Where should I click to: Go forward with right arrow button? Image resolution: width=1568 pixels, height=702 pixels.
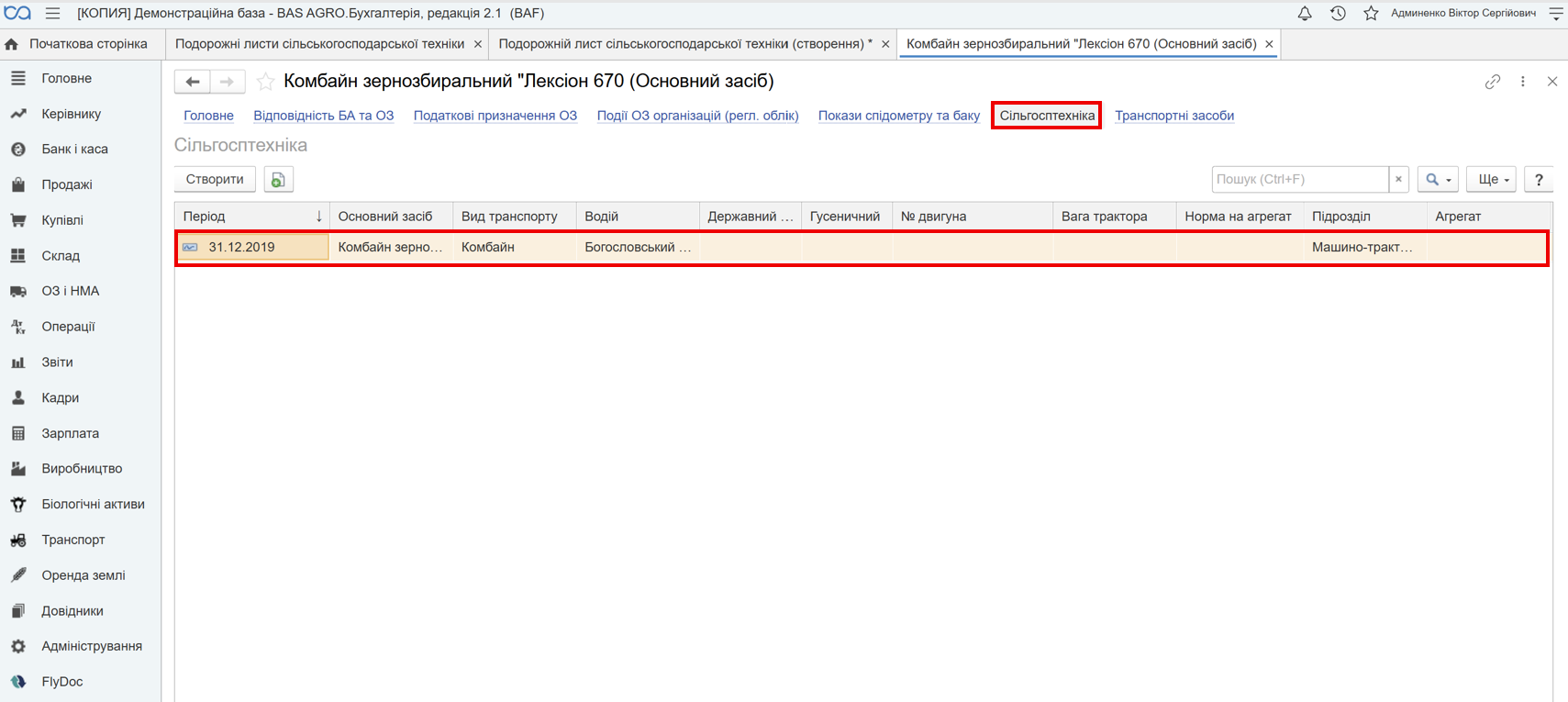tap(228, 82)
